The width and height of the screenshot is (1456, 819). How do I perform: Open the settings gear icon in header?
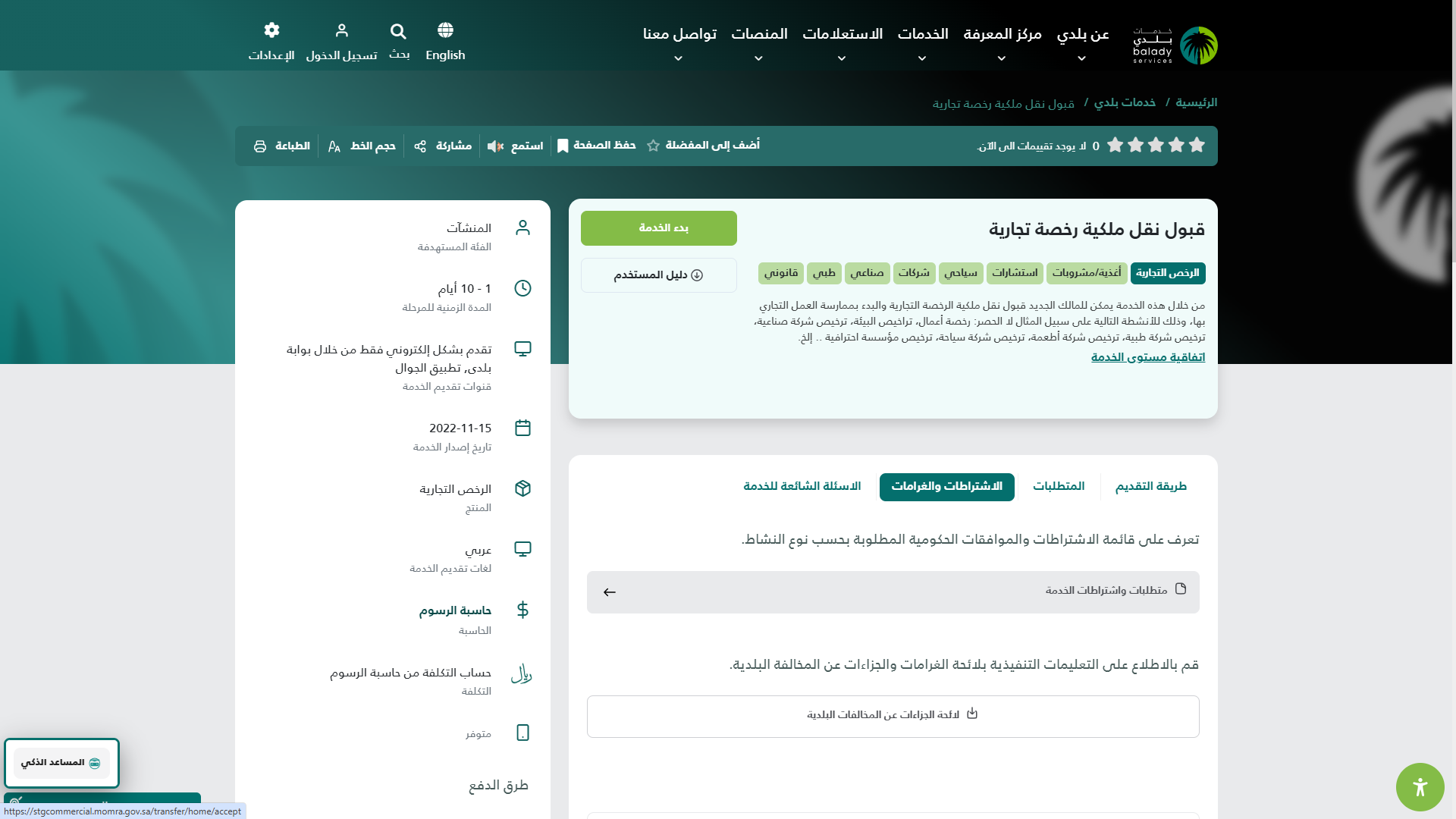click(271, 30)
